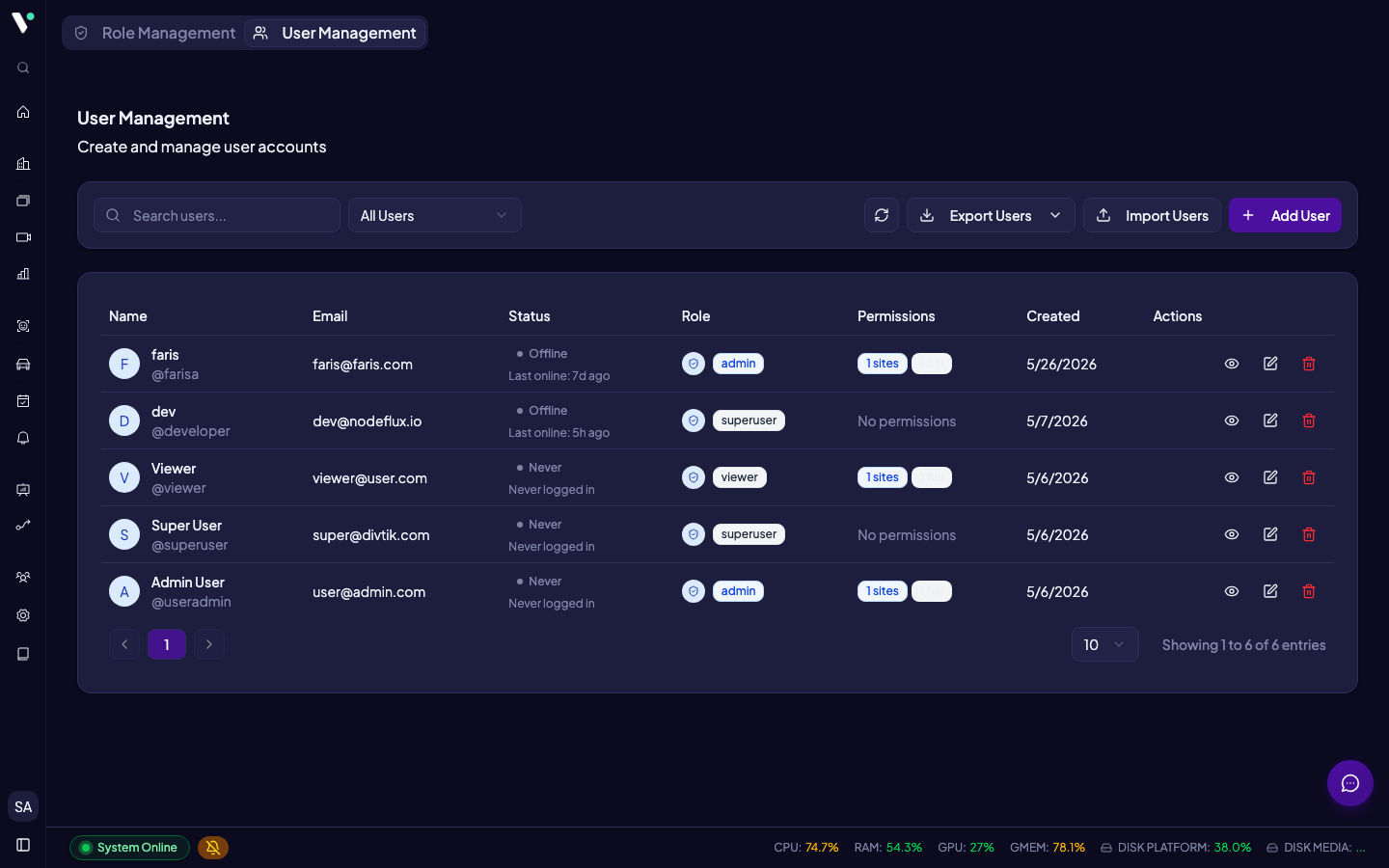Click the Name column header
This screenshot has height=868, width=1389.
coord(128,316)
